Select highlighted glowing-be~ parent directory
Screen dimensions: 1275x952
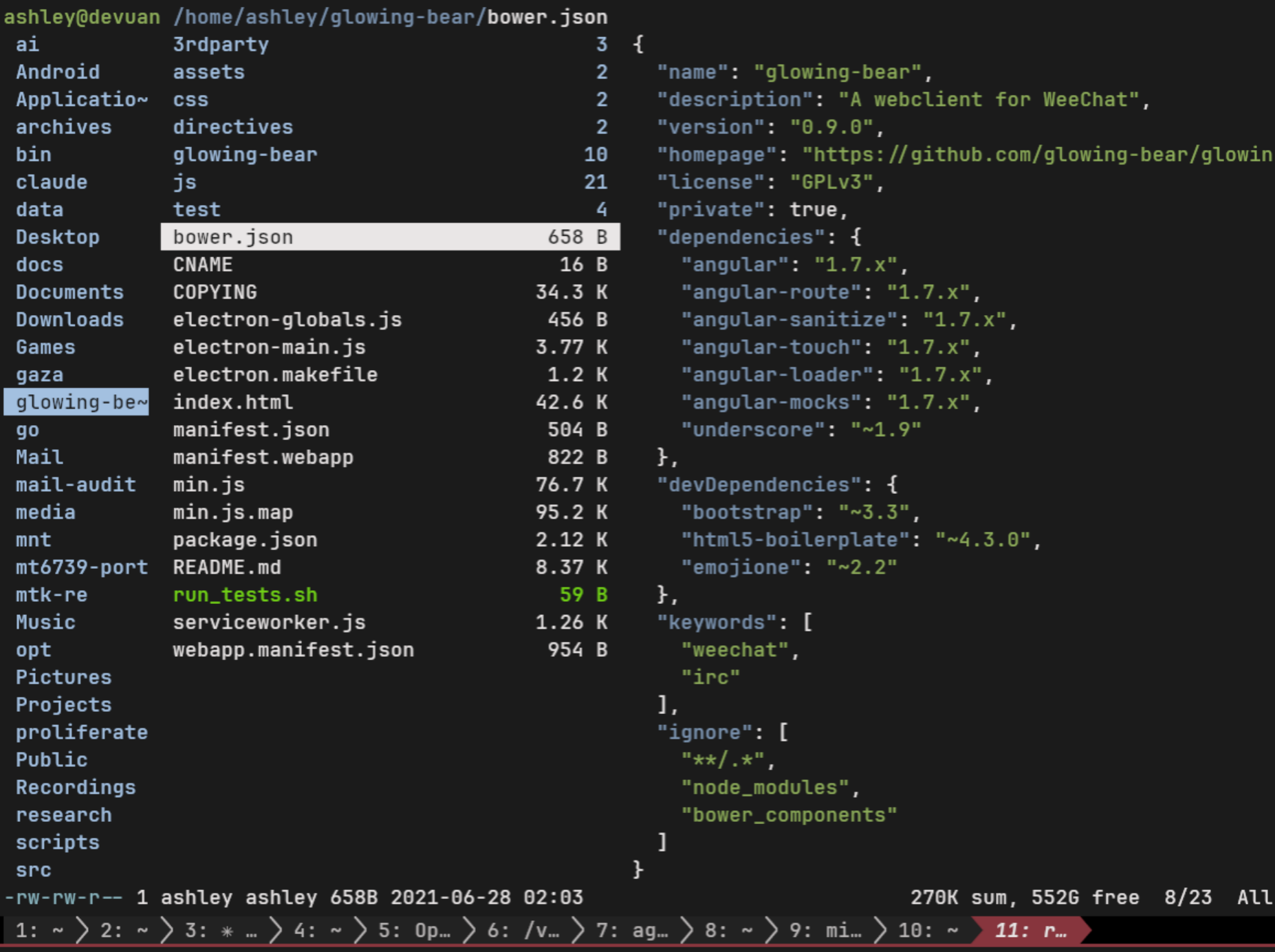click(x=76, y=402)
